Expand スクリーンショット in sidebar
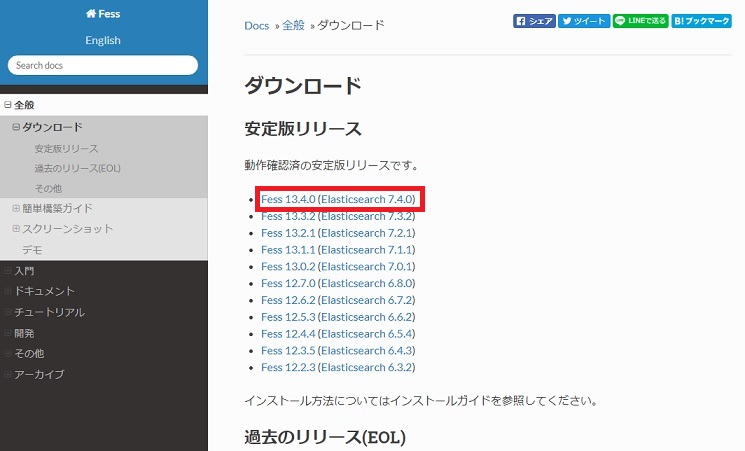Screen dimensions: 745x451 pyautogui.click(x=16, y=229)
